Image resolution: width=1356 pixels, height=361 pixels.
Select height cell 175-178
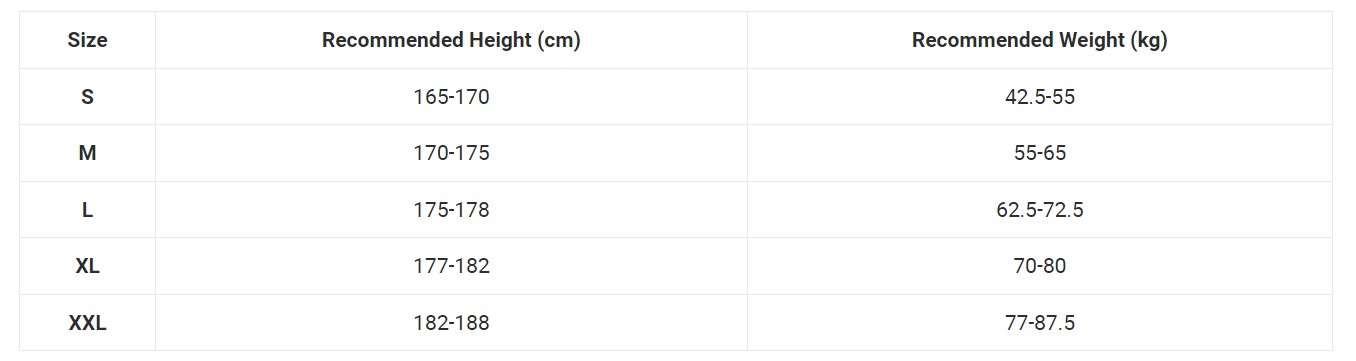tap(451, 210)
